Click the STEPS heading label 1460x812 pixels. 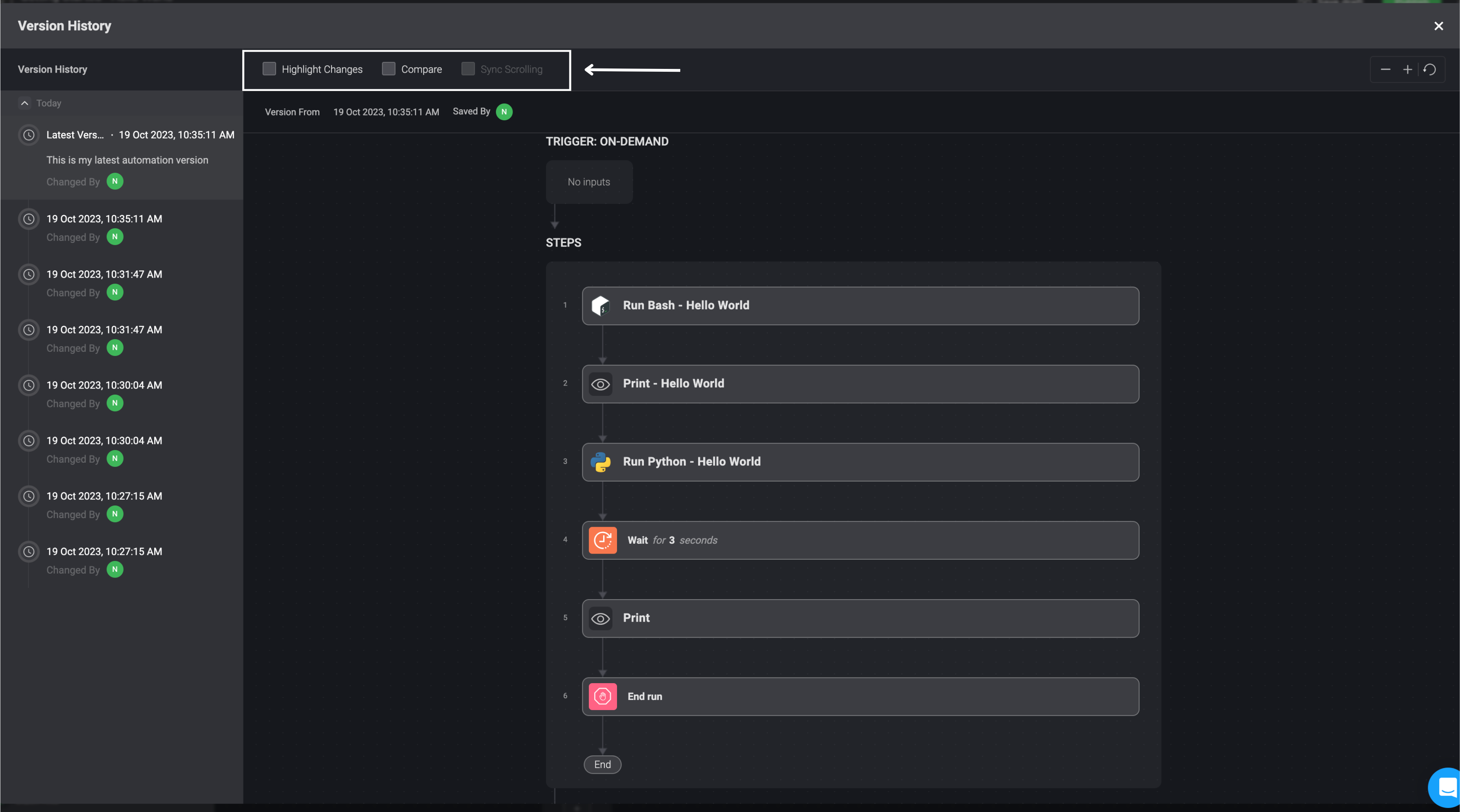point(563,243)
